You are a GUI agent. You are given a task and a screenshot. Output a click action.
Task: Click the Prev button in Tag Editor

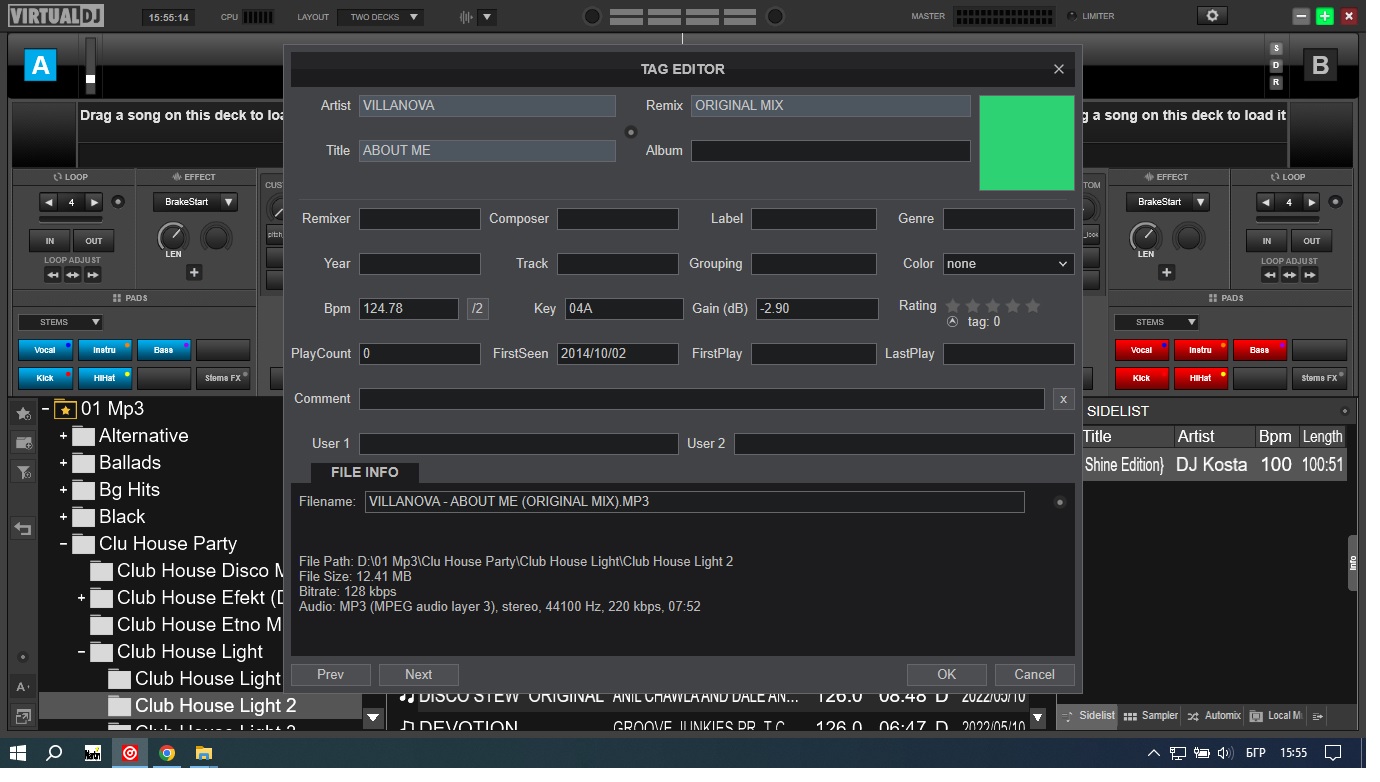330,674
